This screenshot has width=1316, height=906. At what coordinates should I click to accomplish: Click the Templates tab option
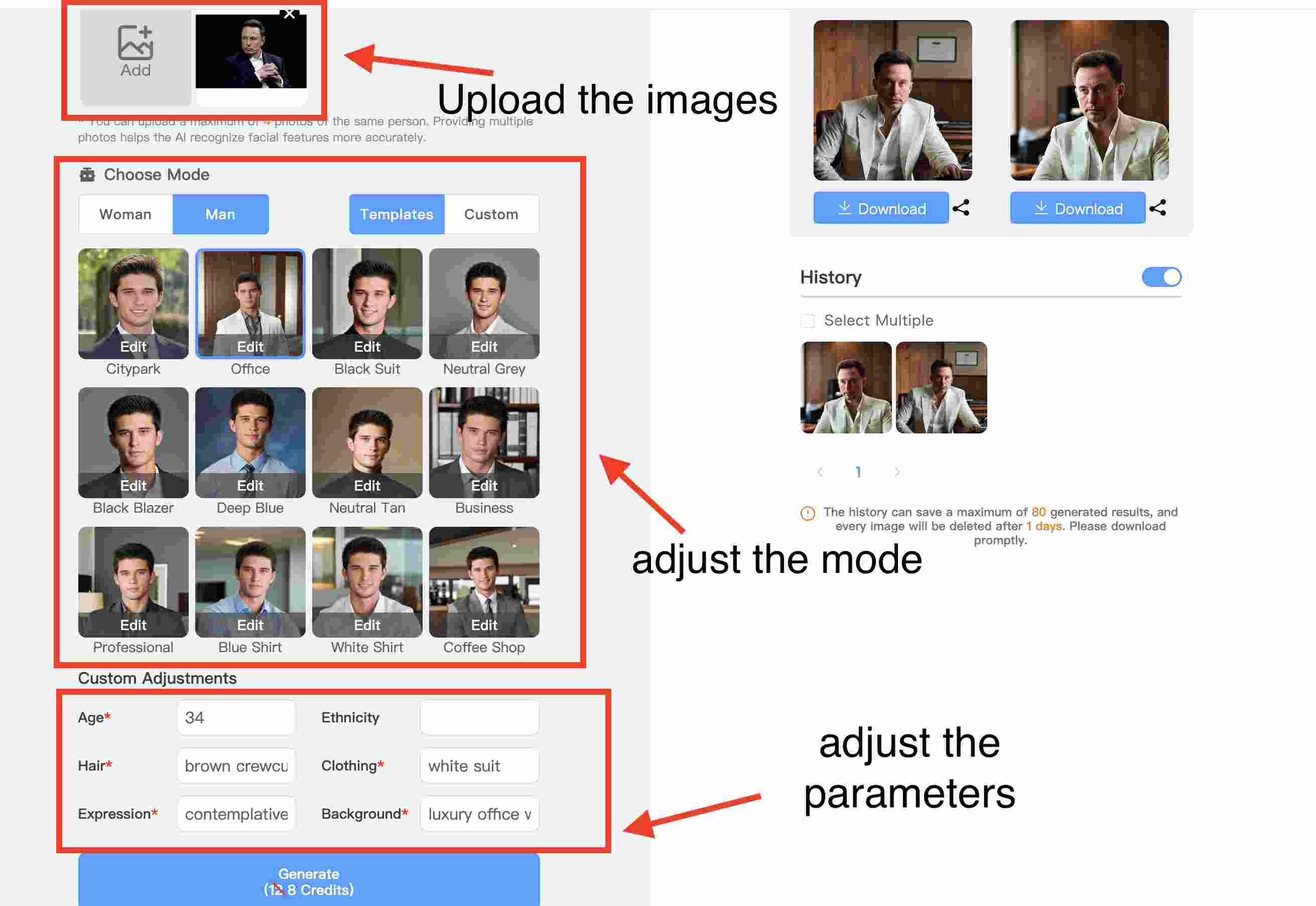pos(397,214)
